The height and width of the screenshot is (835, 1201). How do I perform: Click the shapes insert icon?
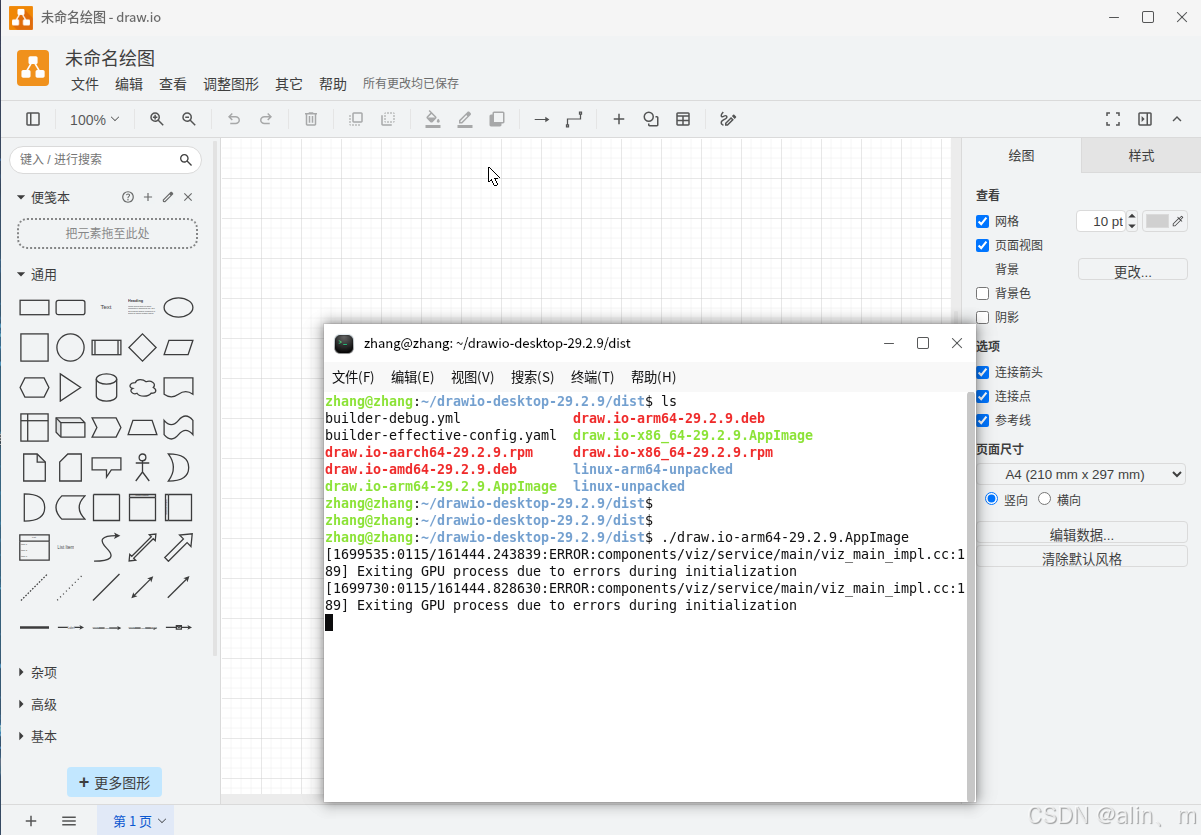[x=651, y=119]
